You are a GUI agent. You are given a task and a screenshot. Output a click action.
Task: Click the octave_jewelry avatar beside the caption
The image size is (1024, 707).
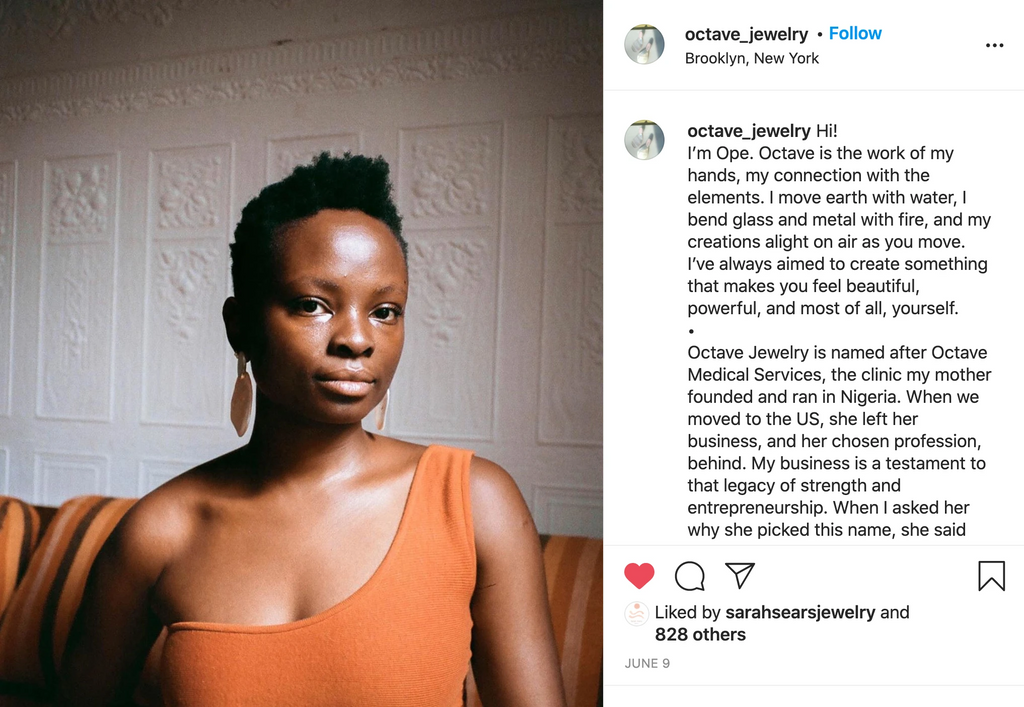(x=645, y=140)
